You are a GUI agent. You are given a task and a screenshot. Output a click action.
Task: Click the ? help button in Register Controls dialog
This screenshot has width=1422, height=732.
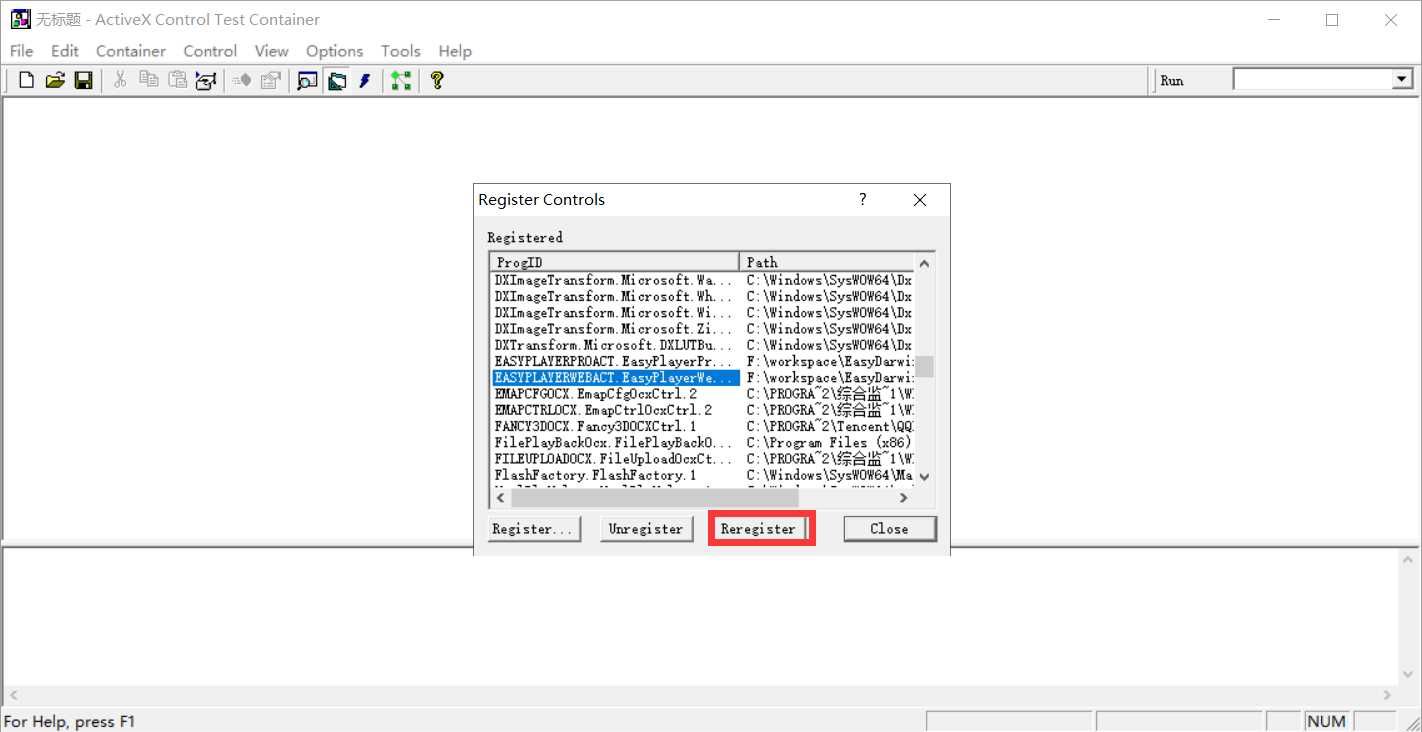[863, 200]
